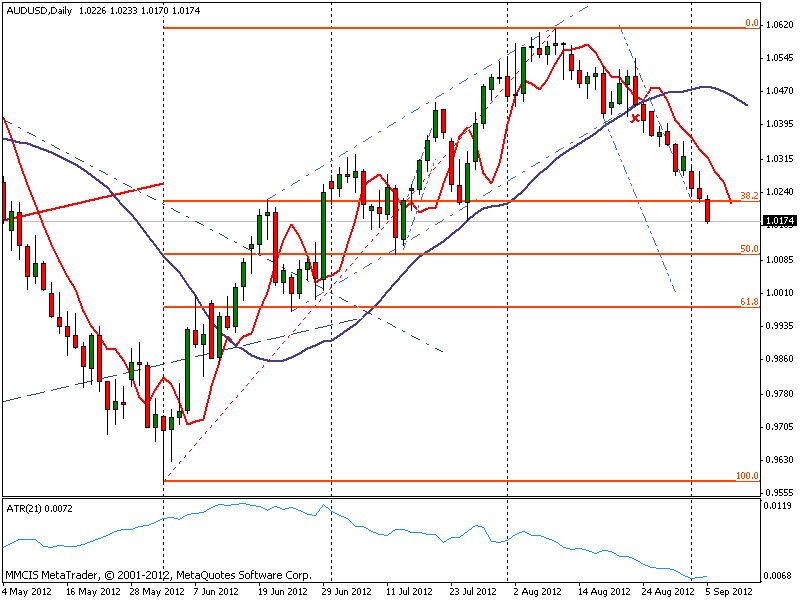Click the 24 Aug 2012 date label
The width and height of the screenshot is (800, 600).
click(667, 592)
